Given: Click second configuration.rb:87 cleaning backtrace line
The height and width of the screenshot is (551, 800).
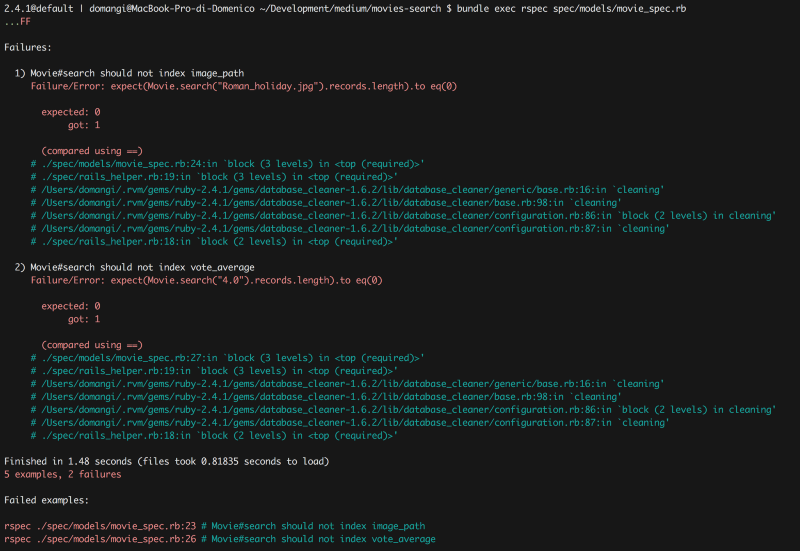Looking at the screenshot, I should (350, 422).
